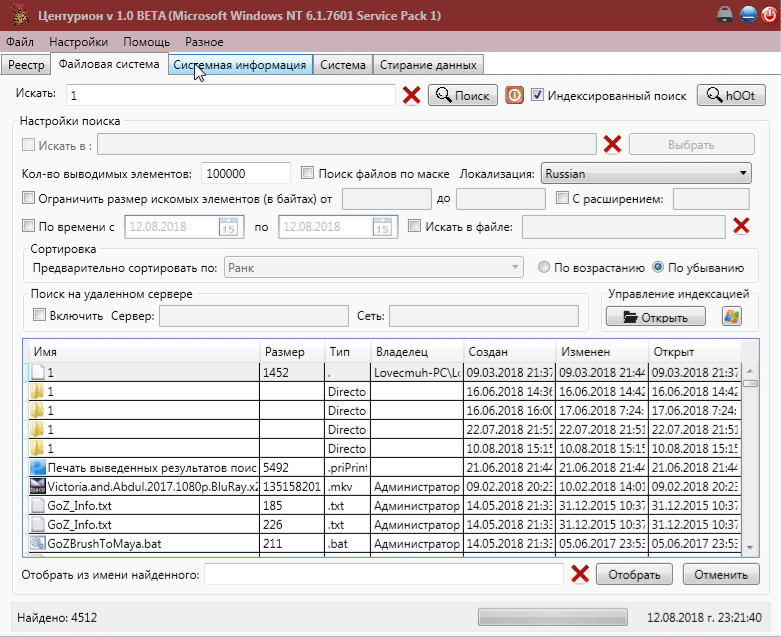Click the .priPrint type cell
Image resolution: width=781 pixels, height=637 pixels.
[x=347, y=468]
